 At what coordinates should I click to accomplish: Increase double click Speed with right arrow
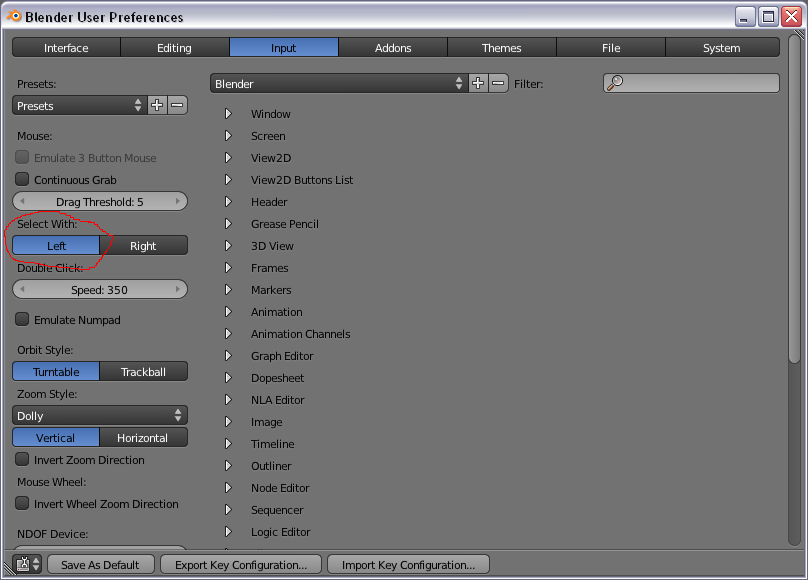(178, 289)
